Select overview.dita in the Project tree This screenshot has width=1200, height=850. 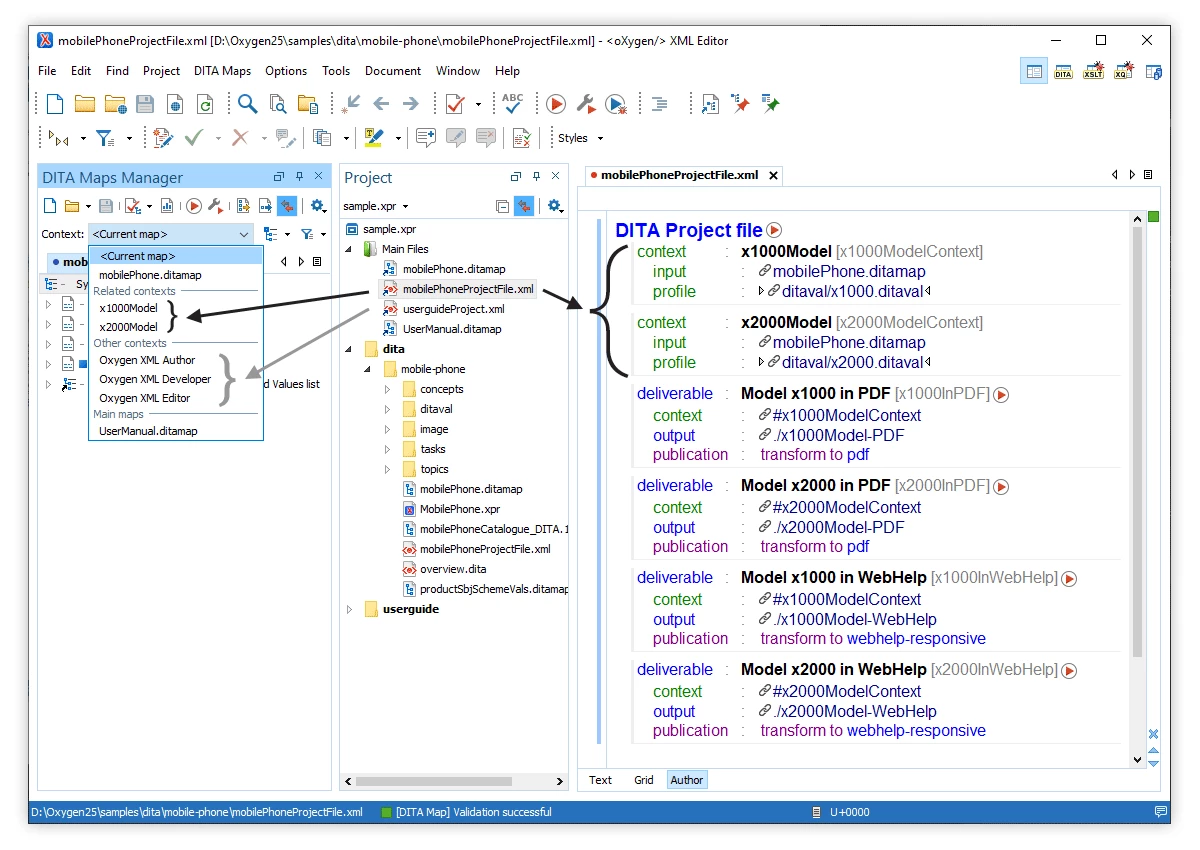452,569
